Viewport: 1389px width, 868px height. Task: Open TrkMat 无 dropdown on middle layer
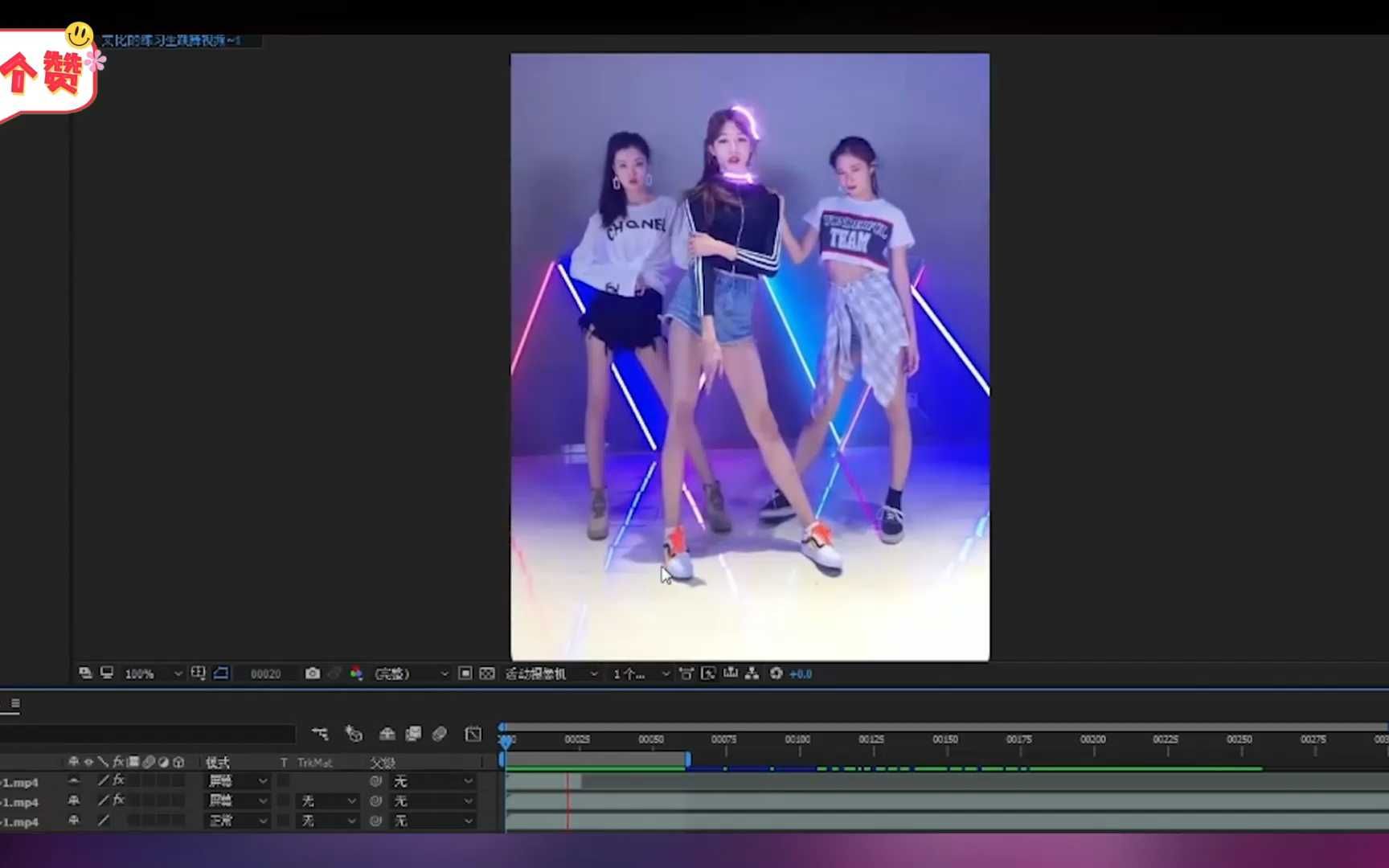pos(329,800)
